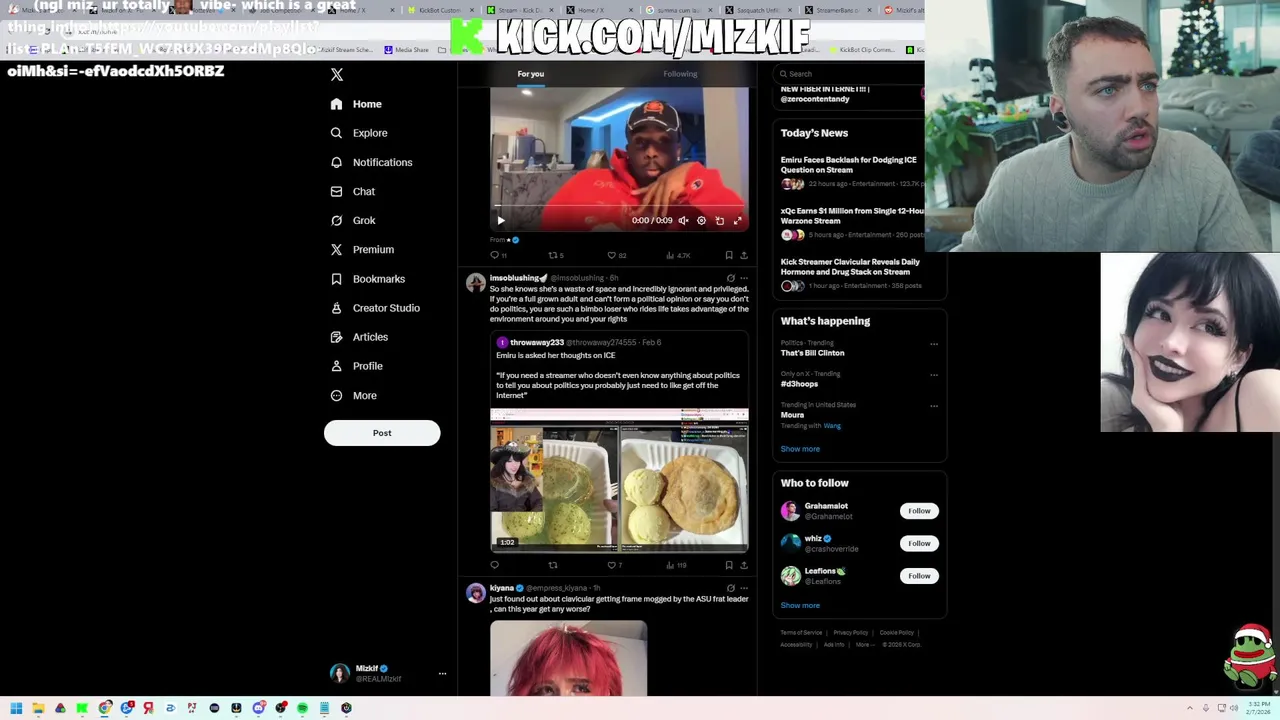Unmute the video in the top post
The image size is (1280, 720).
coord(683,221)
